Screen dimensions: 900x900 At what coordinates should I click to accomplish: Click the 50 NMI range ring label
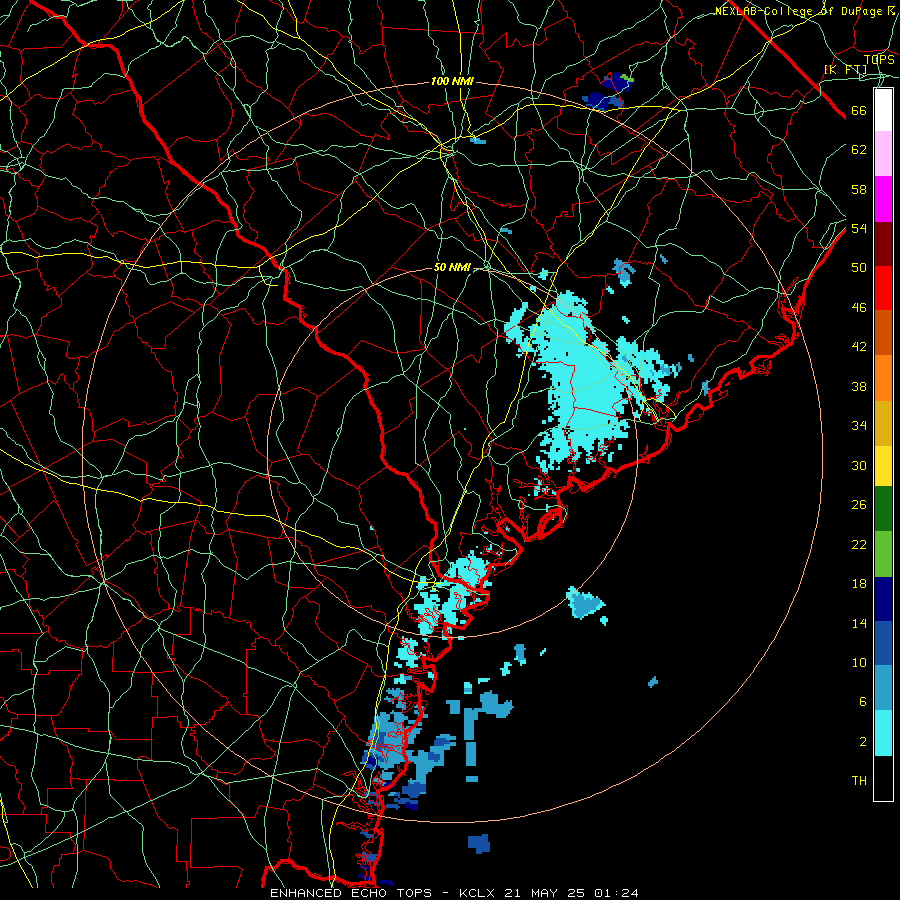point(452,267)
